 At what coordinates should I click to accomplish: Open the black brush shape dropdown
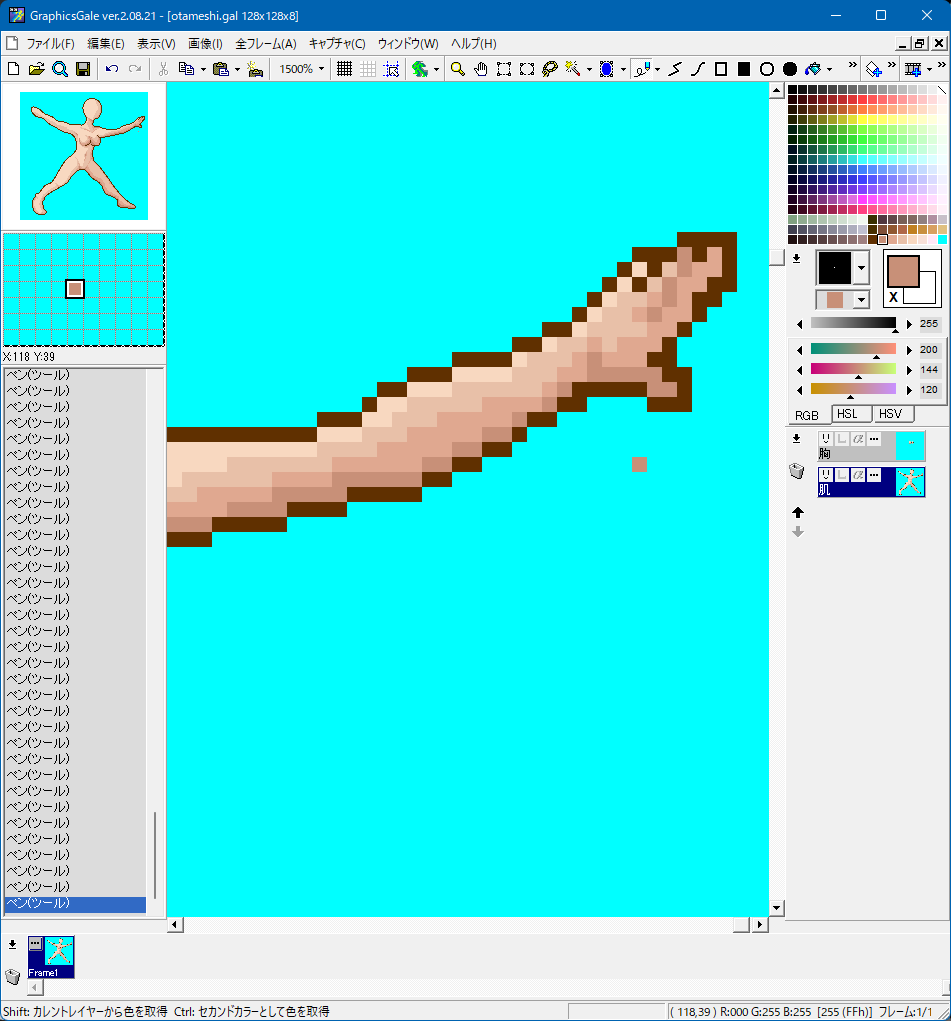[x=861, y=267]
